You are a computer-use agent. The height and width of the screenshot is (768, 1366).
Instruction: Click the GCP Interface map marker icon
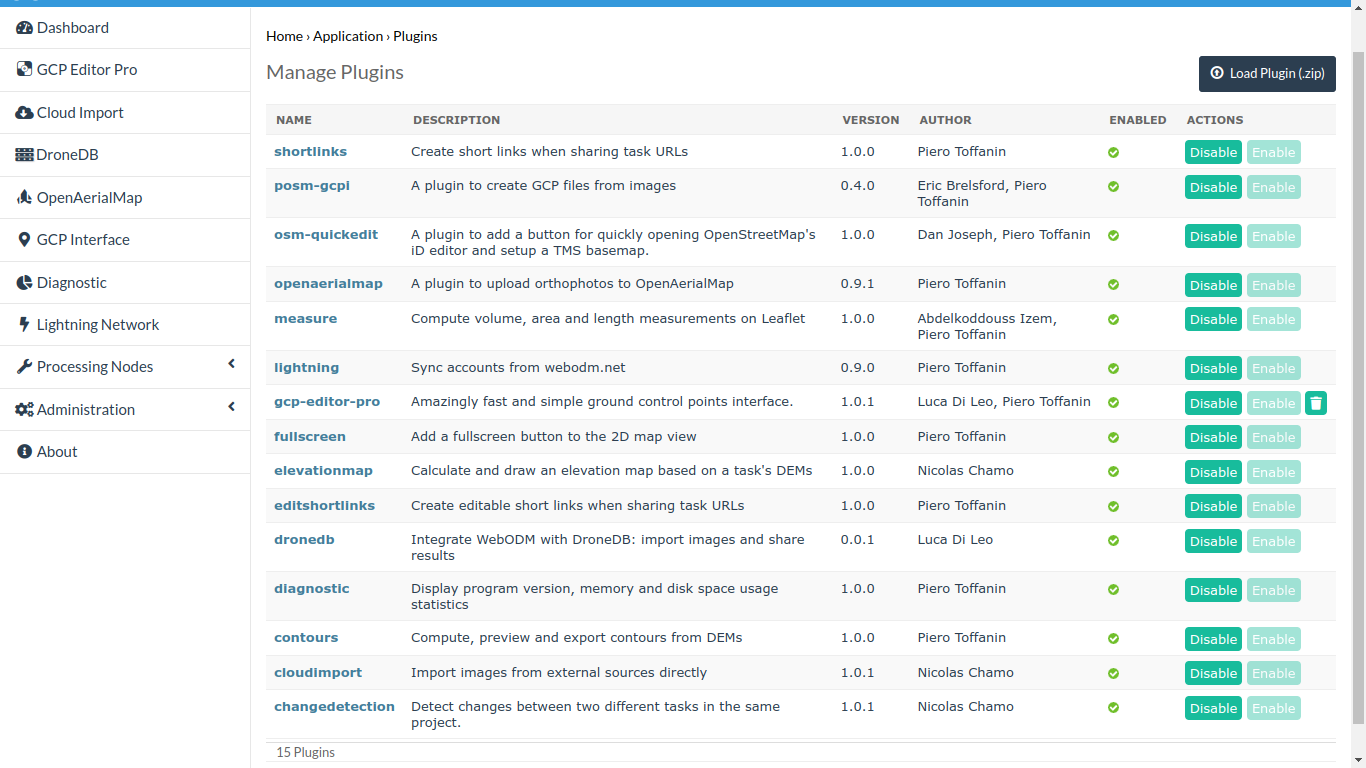22,240
